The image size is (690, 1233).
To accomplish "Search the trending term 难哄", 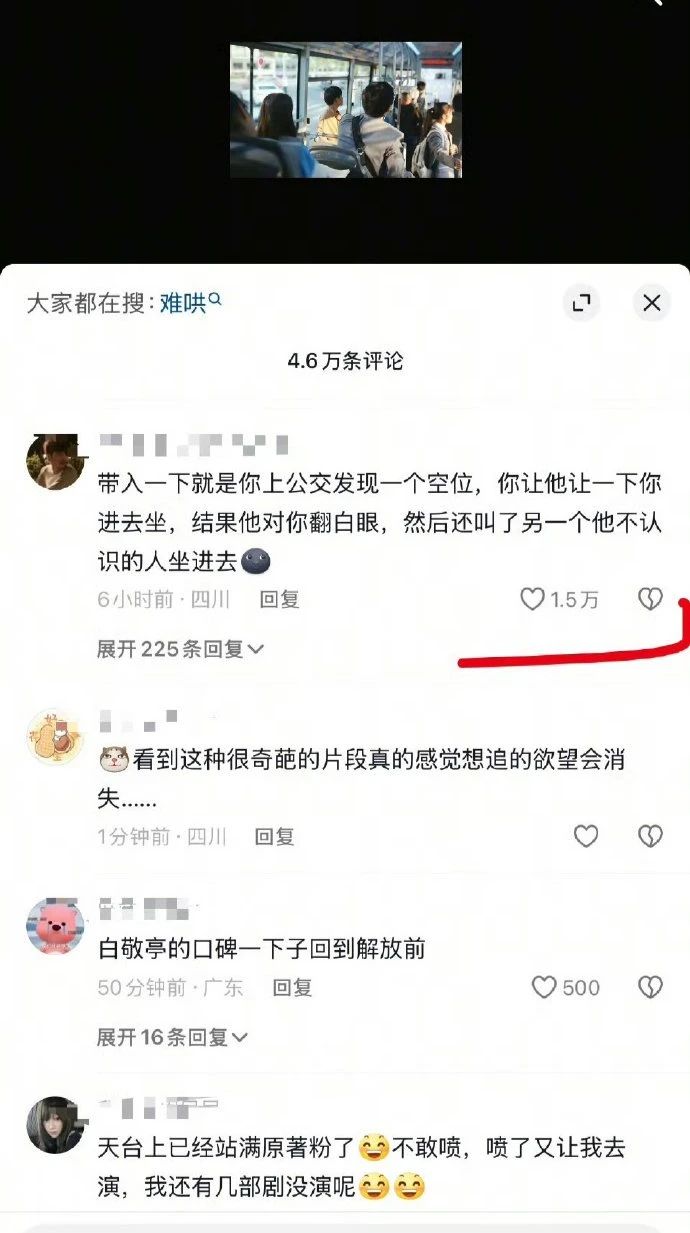I will coord(183,303).
